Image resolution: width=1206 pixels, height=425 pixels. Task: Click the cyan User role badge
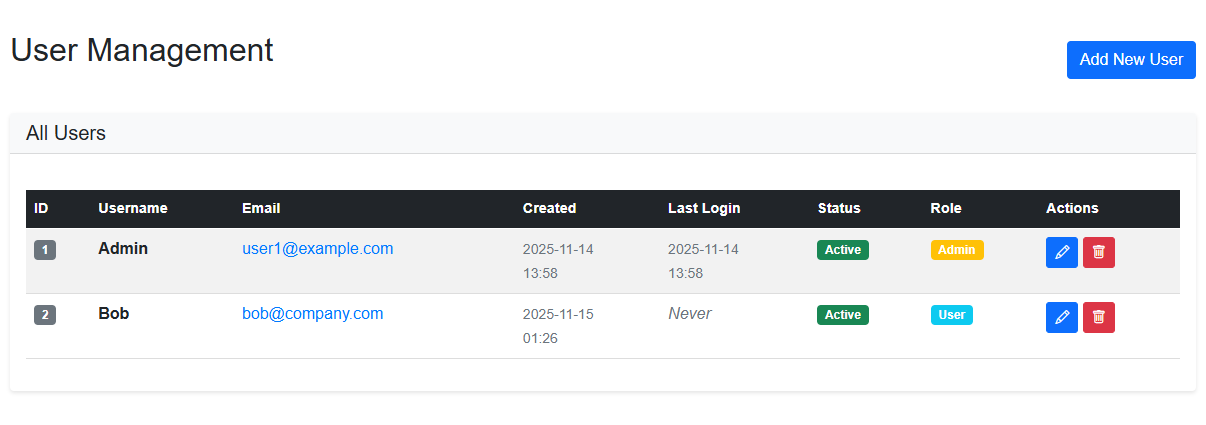point(951,315)
